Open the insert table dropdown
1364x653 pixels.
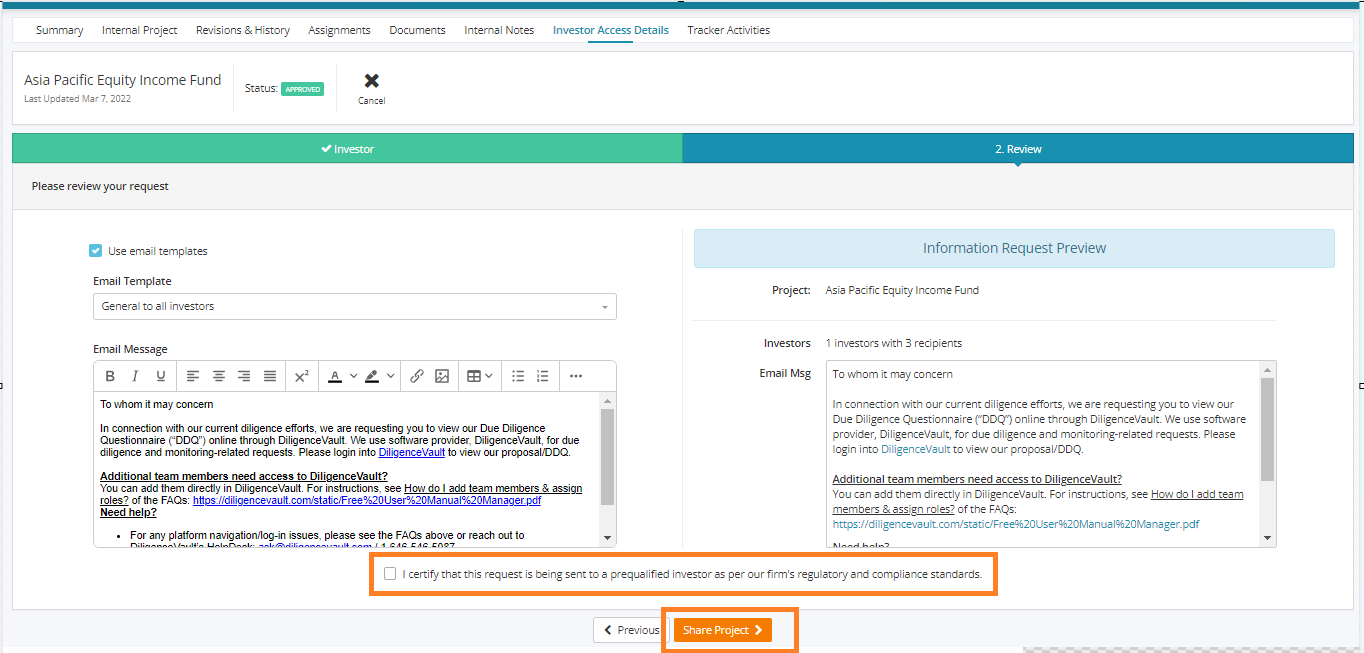[x=480, y=376]
